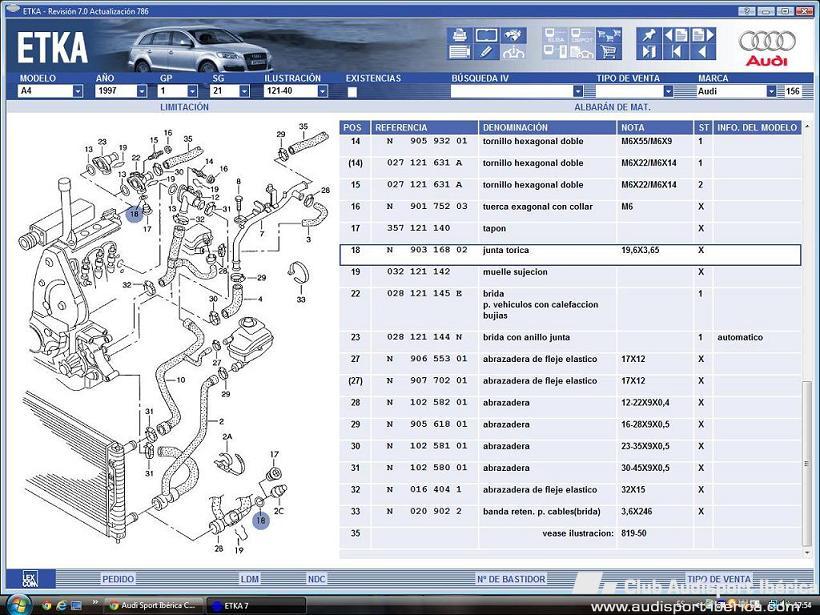Viewport: 820px width, 615px height.
Task: Click the DENOMINACIÓN column header
Action: (548, 128)
